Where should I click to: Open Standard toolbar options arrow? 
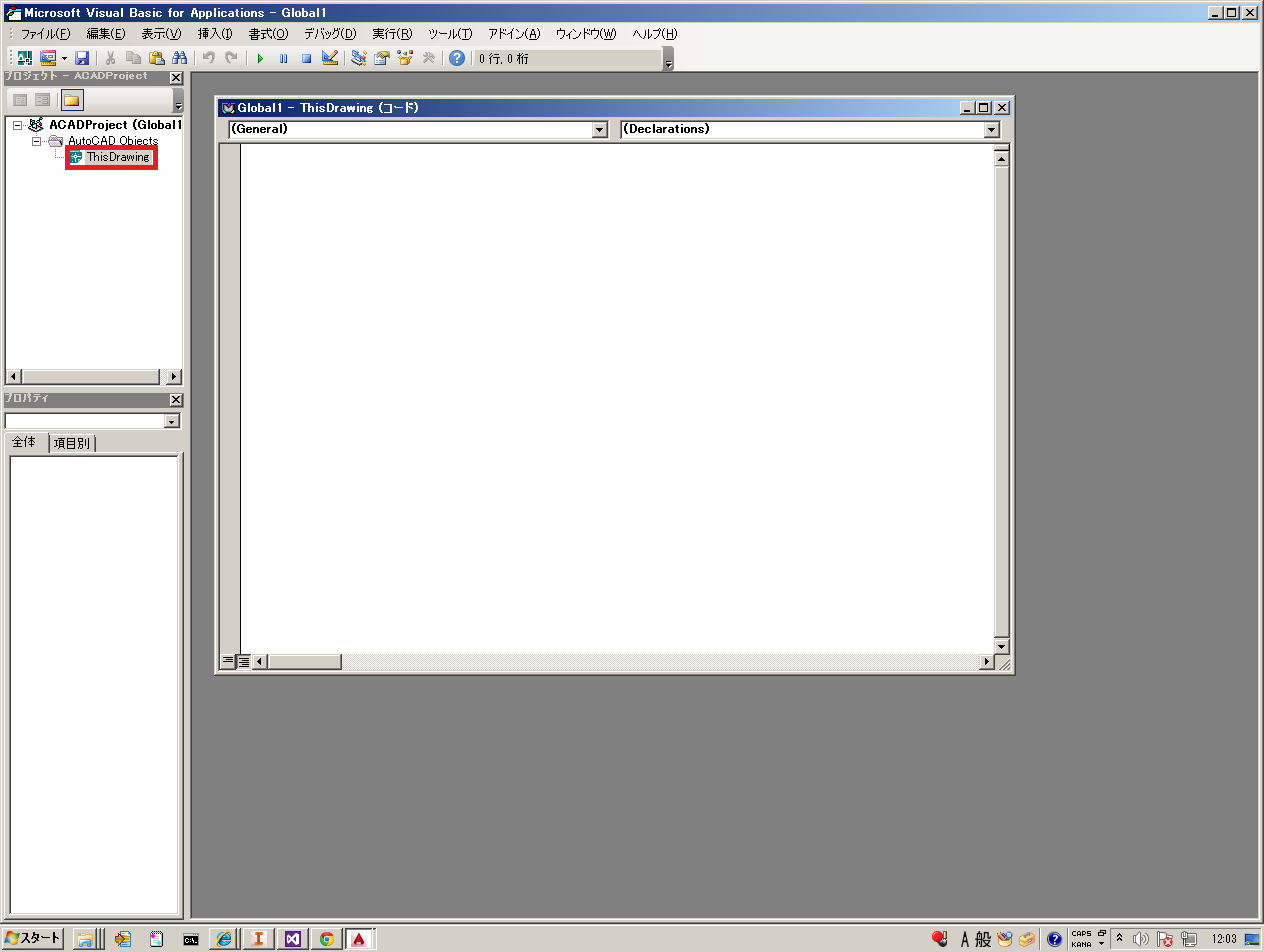668,60
